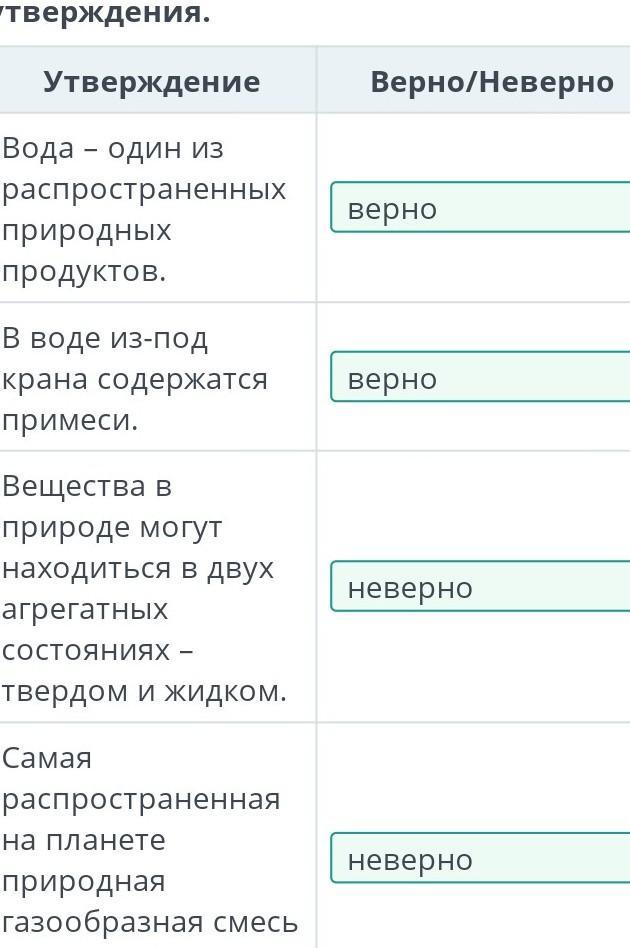
Task: Click the phrase 'газообразная смесь'
Action: coord(150,923)
